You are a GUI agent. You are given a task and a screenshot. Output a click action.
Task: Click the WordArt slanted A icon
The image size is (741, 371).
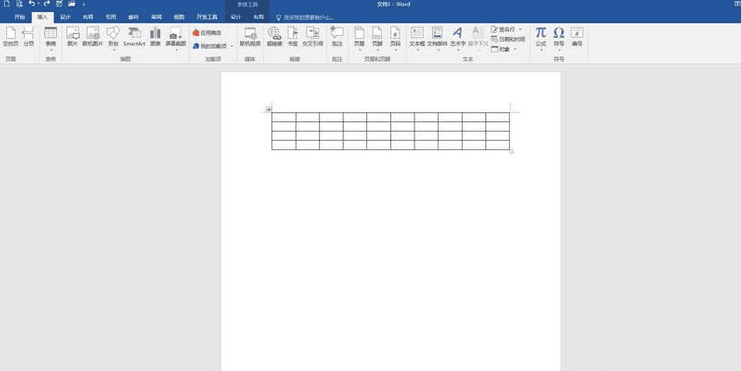457,37
